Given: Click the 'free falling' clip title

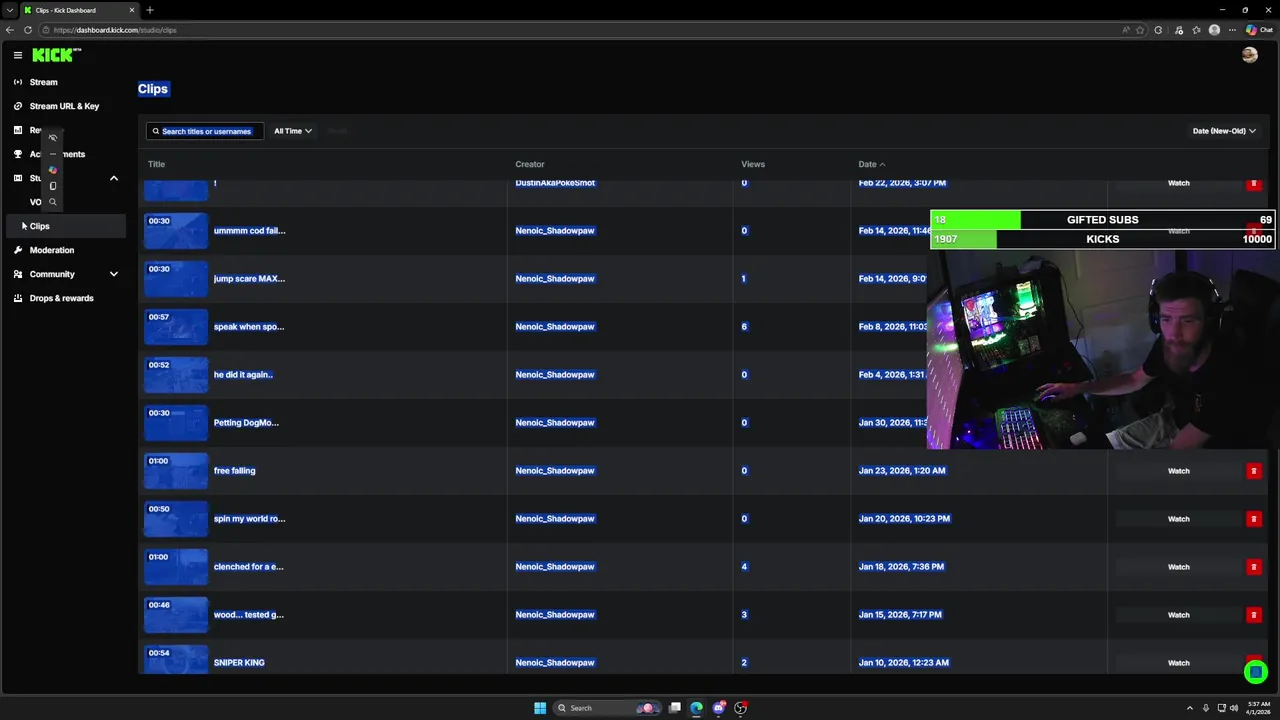Looking at the screenshot, I should 235,471.
